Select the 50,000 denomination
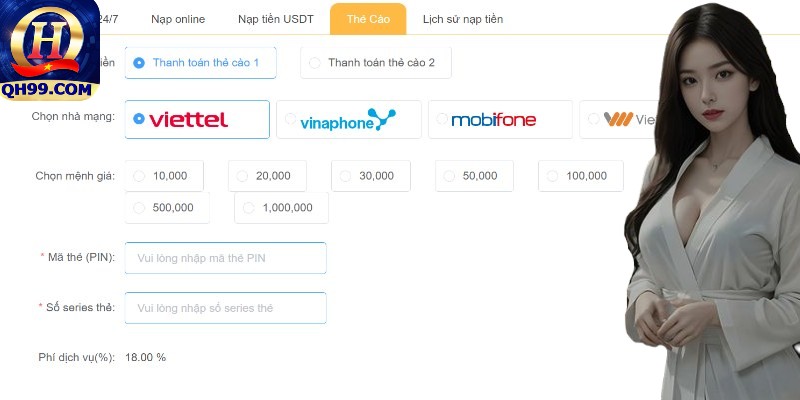 pyautogui.click(x=474, y=176)
